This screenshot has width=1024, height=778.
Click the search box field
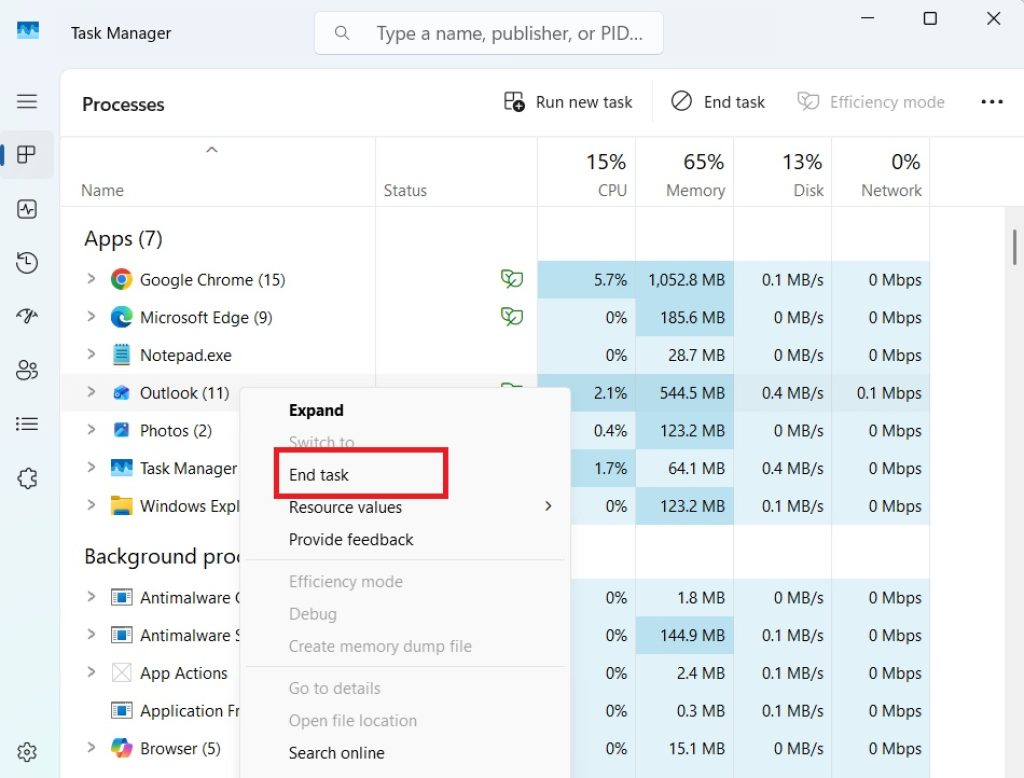coord(488,33)
